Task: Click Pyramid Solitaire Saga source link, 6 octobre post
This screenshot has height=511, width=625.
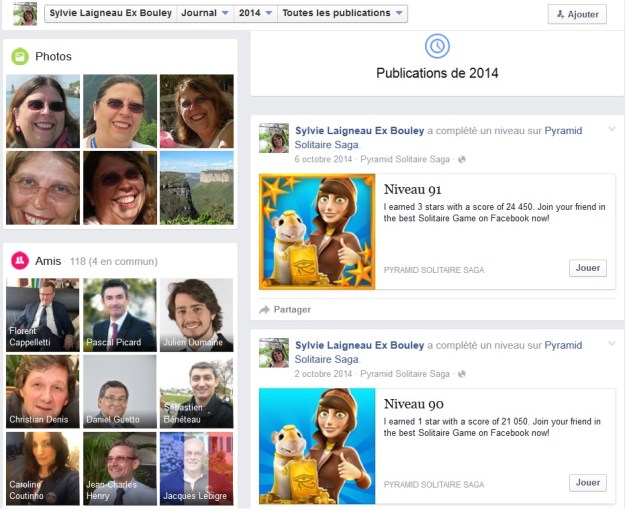Action: click(405, 159)
